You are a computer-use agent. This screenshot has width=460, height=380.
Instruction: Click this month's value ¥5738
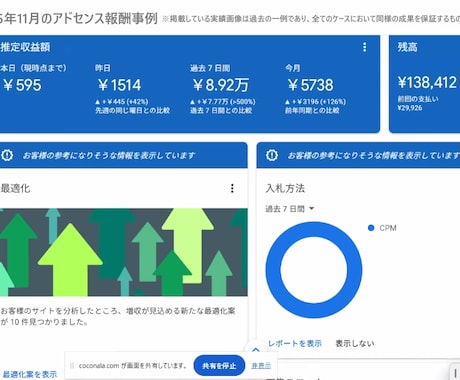click(x=311, y=85)
